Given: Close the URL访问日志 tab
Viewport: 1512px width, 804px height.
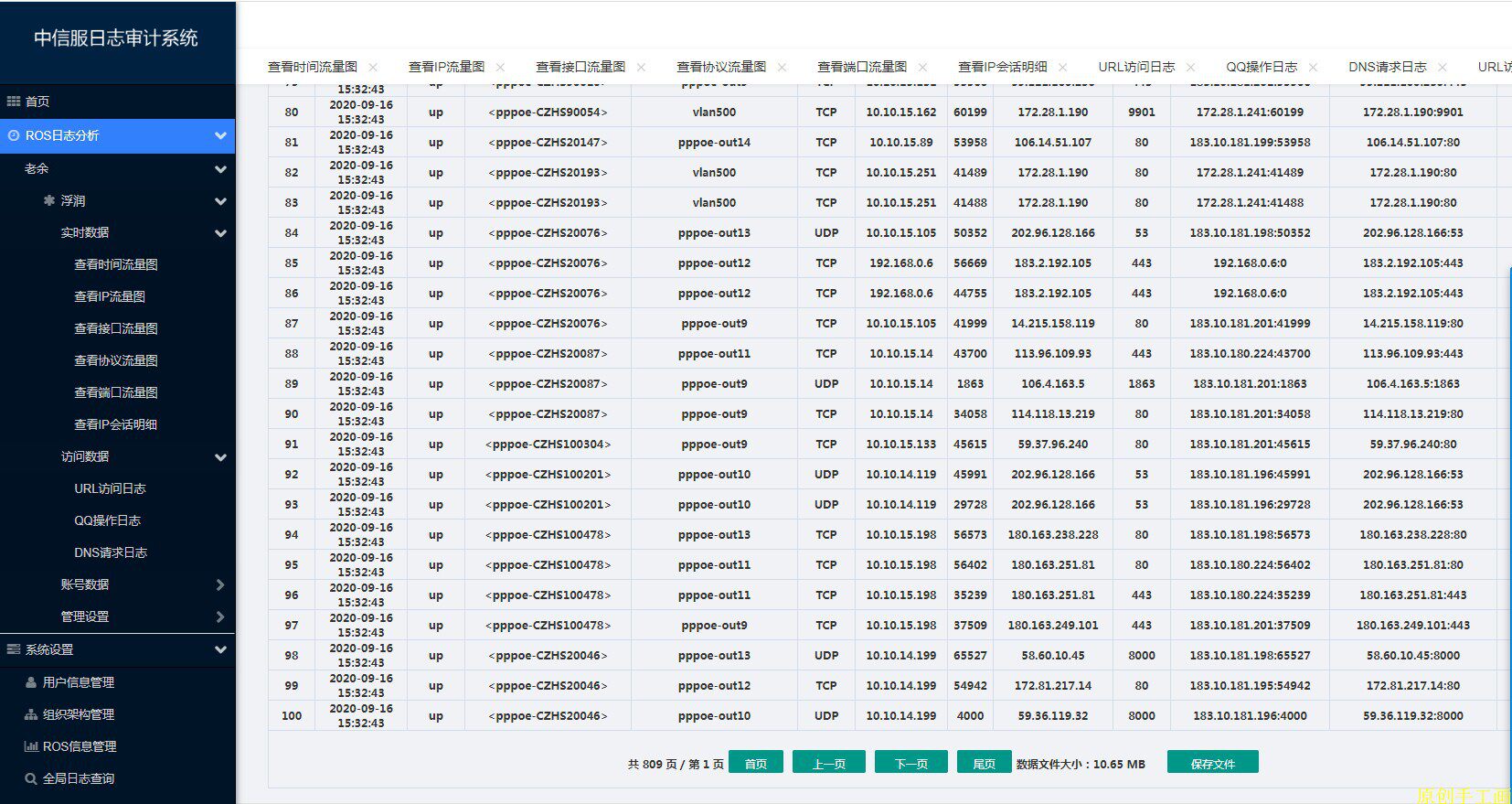Looking at the screenshot, I should pyautogui.click(x=1190, y=67).
